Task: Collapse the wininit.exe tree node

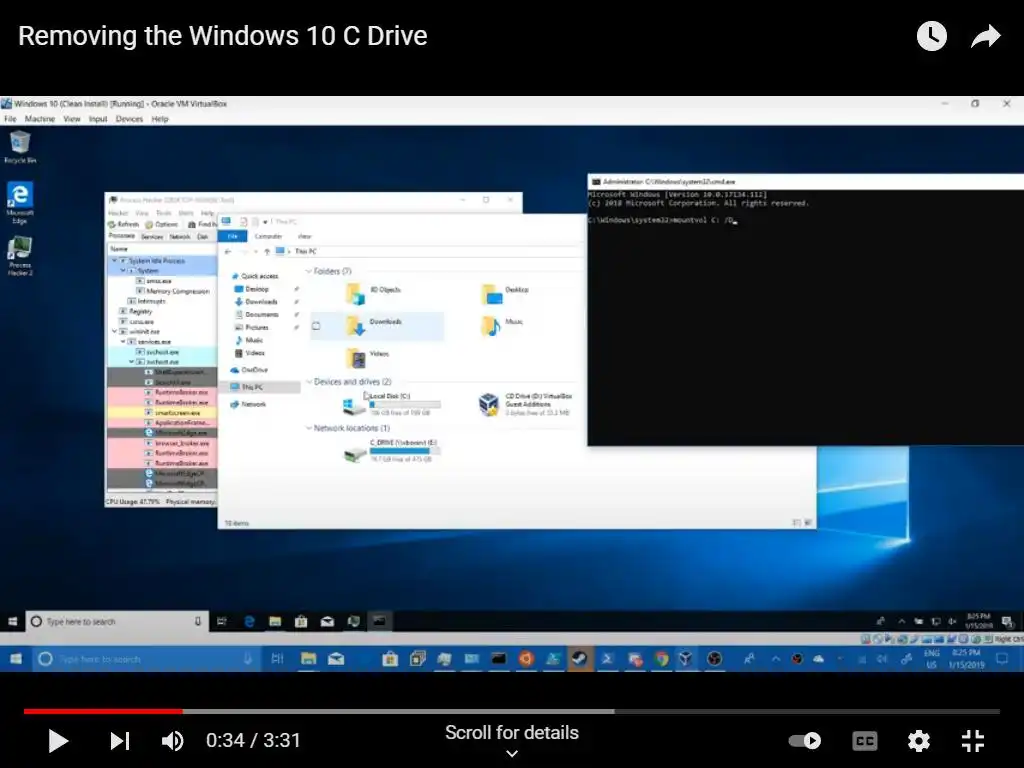Action: [114, 332]
